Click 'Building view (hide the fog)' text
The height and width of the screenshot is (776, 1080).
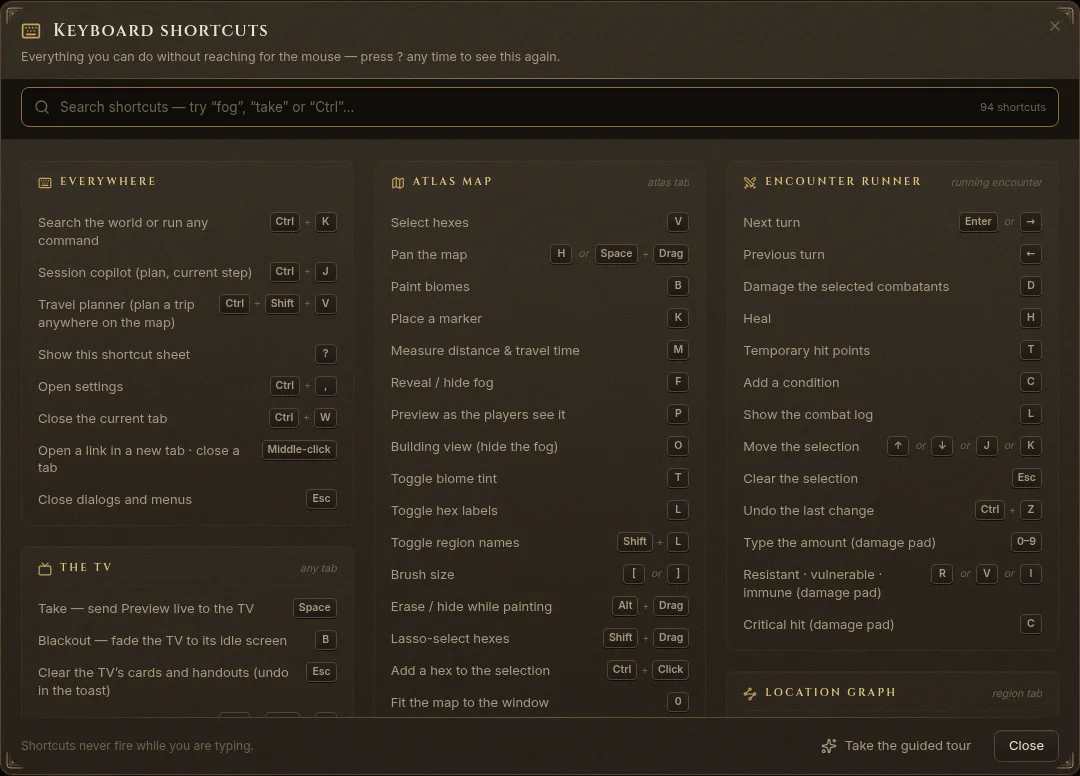[x=474, y=446]
